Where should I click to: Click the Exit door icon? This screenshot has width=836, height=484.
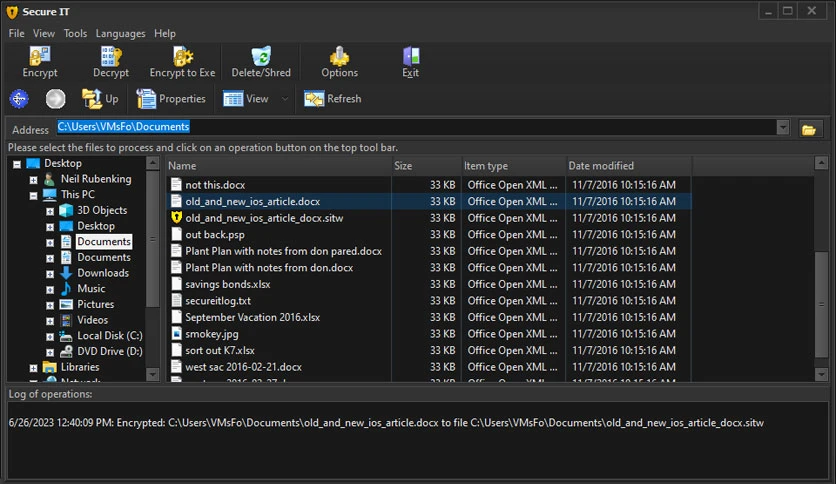pos(411,57)
